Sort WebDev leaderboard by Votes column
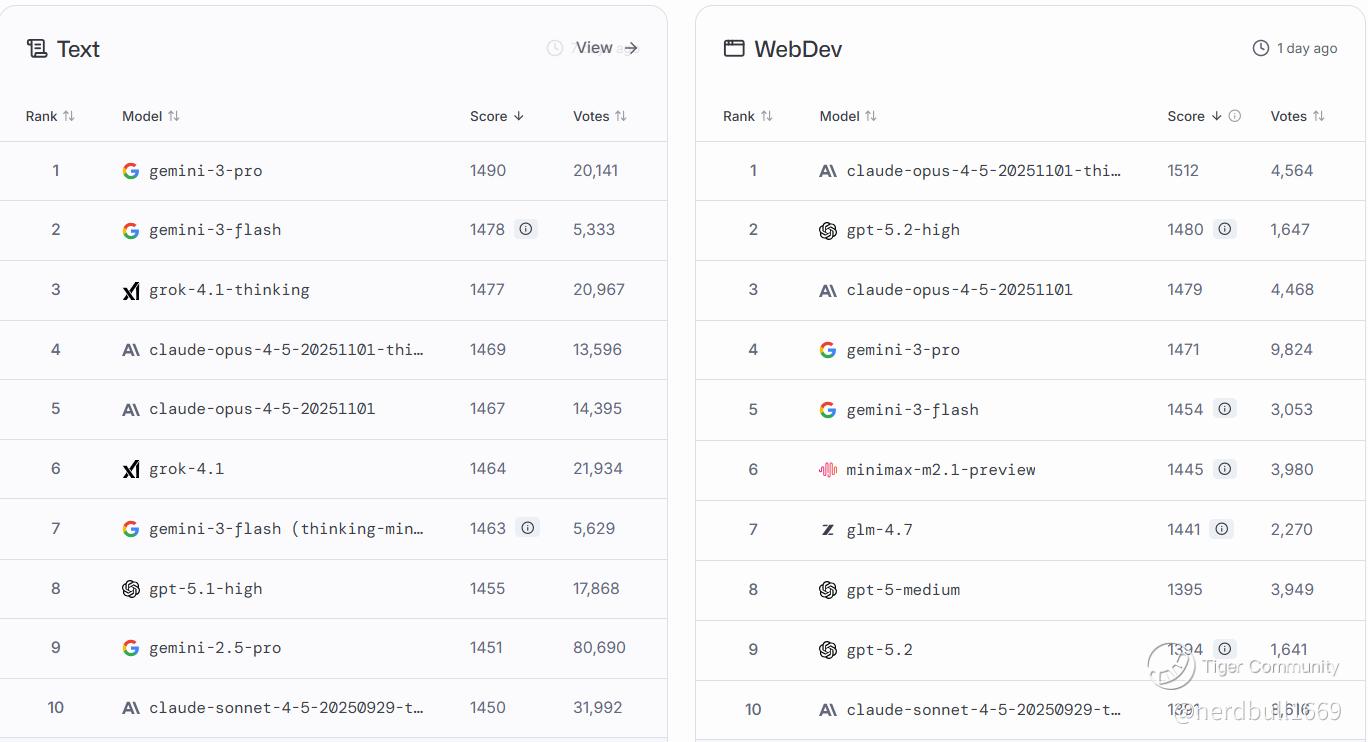 (1297, 116)
